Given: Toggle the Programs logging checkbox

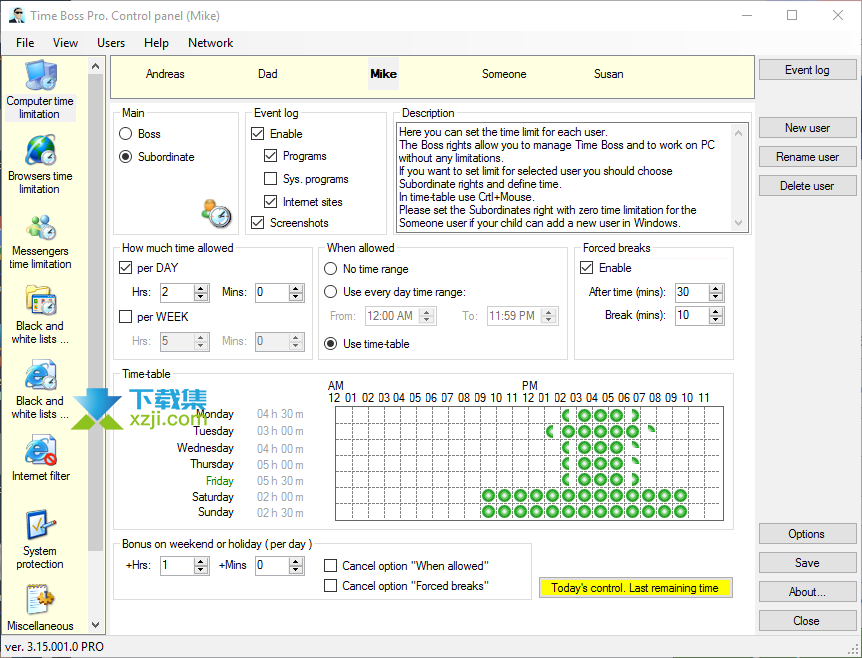Looking at the screenshot, I should (270, 156).
